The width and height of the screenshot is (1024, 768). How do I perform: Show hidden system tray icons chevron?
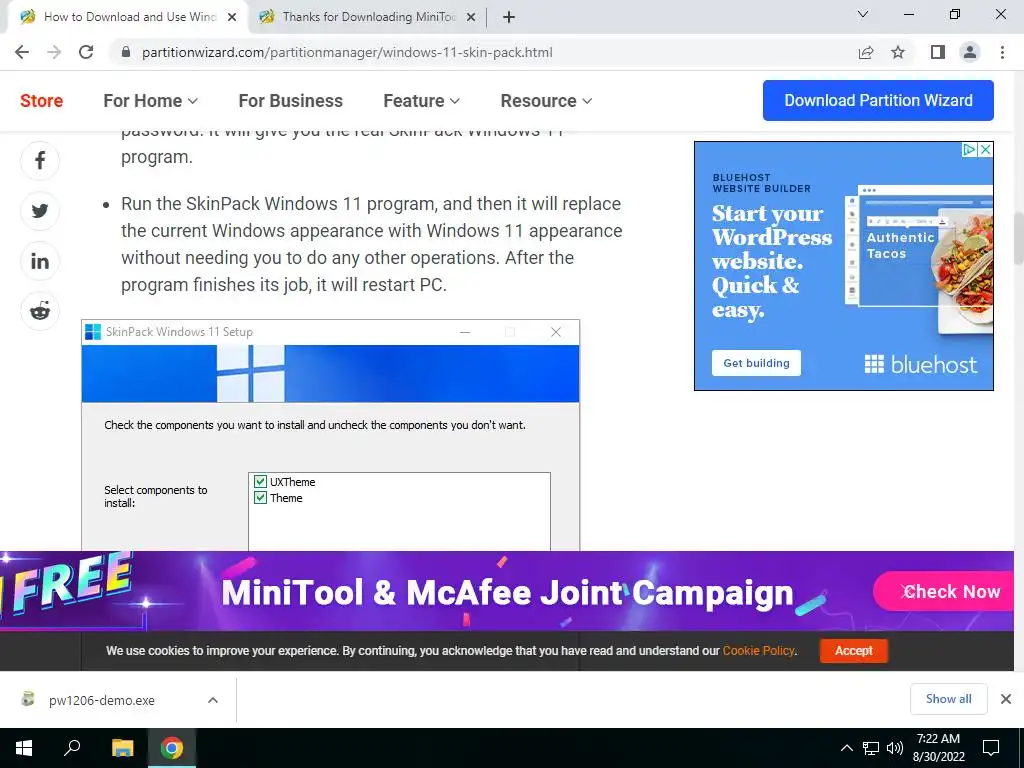[x=846, y=748]
